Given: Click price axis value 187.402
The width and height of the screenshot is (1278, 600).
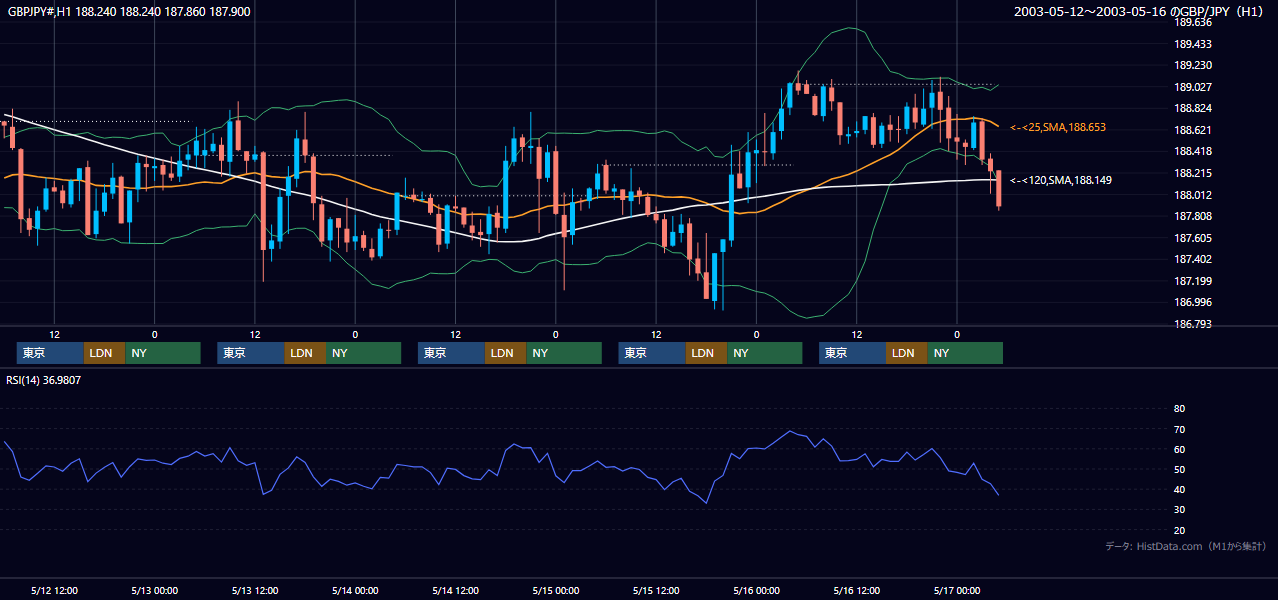Looking at the screenshot, I should (x=1193, y=259).
